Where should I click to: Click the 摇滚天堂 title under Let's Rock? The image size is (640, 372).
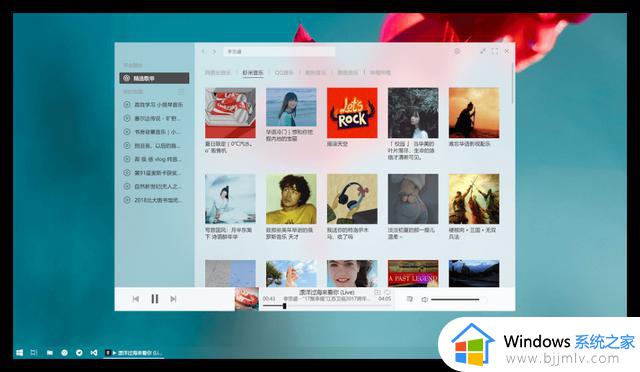338,144
